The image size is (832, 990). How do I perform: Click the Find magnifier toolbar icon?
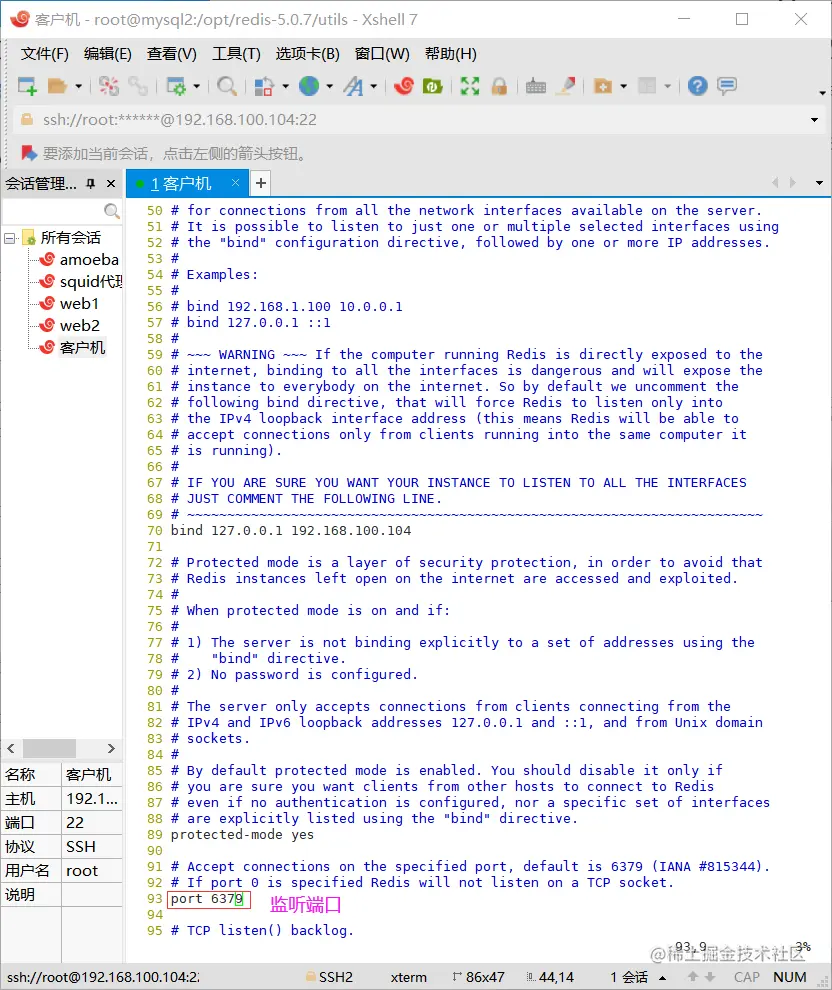227,86
